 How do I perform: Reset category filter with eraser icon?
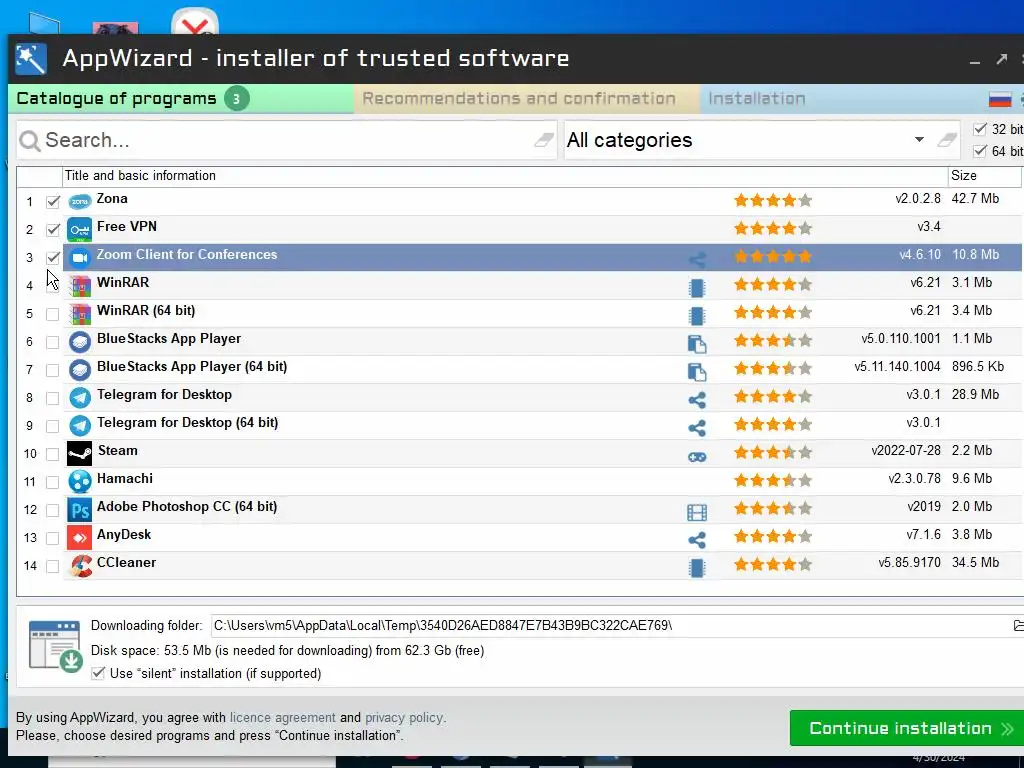[x=946, y=140]
